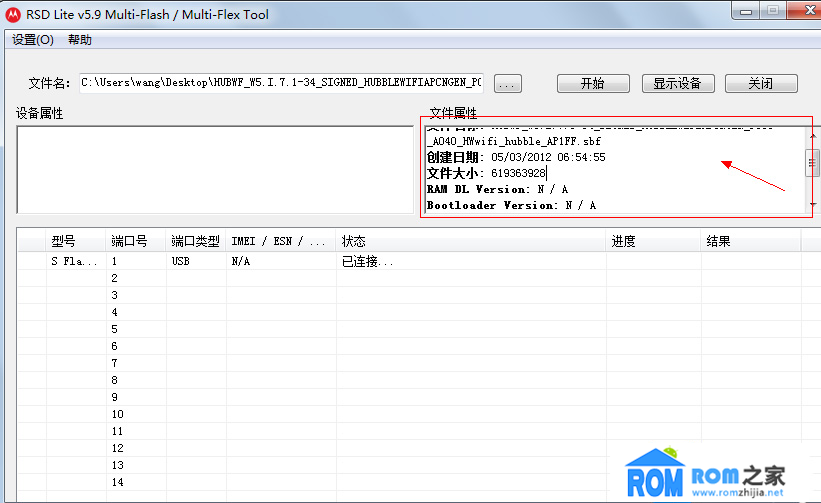Click the 显示设备 button
The height and width of the screenshot is (503, 821).
pyautogui.click(x=678, y=83)
